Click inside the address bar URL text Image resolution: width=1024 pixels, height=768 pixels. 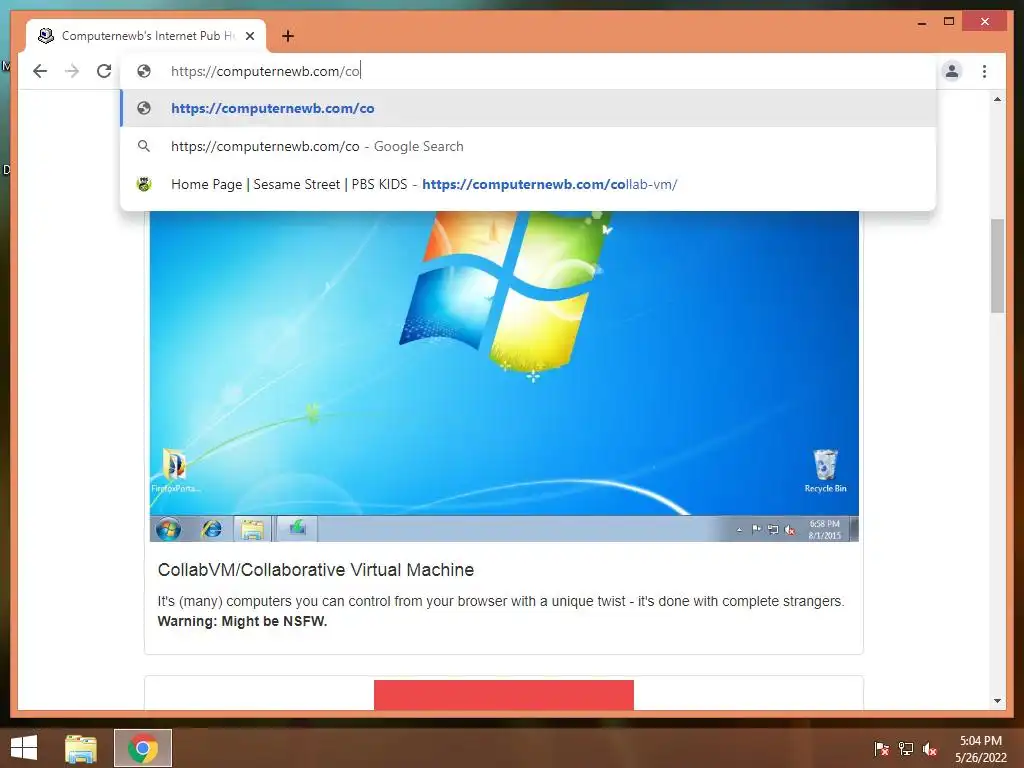point(265,71)
